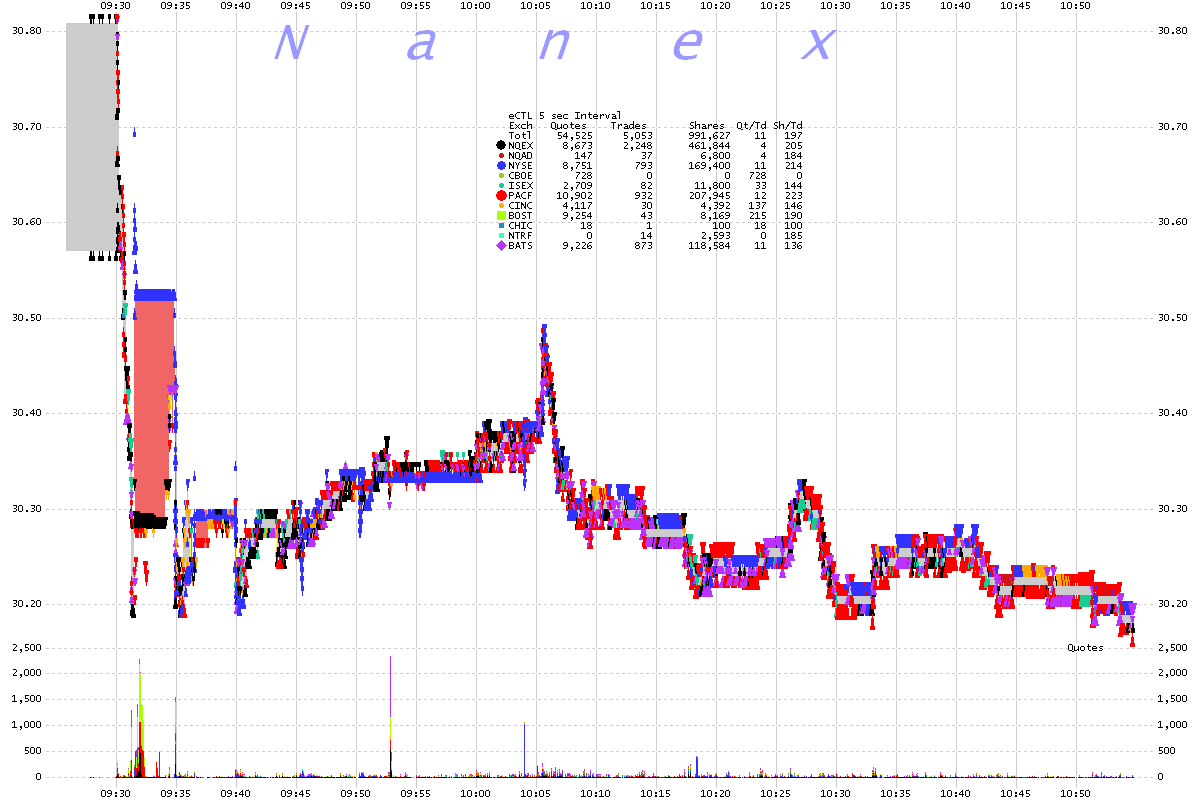Click the teal ISEX legend dot
1200x800 pixels.
[x=501, y=185]
